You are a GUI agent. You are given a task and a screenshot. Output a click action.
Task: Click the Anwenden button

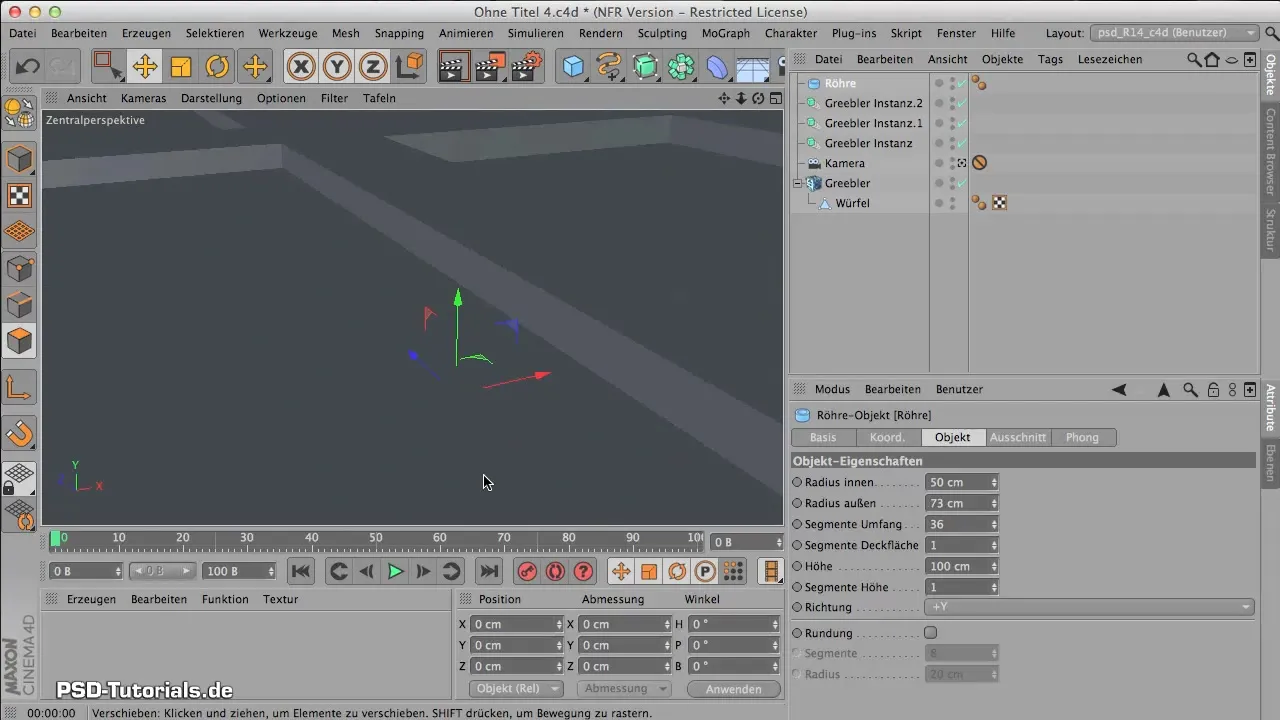[734, 689]
